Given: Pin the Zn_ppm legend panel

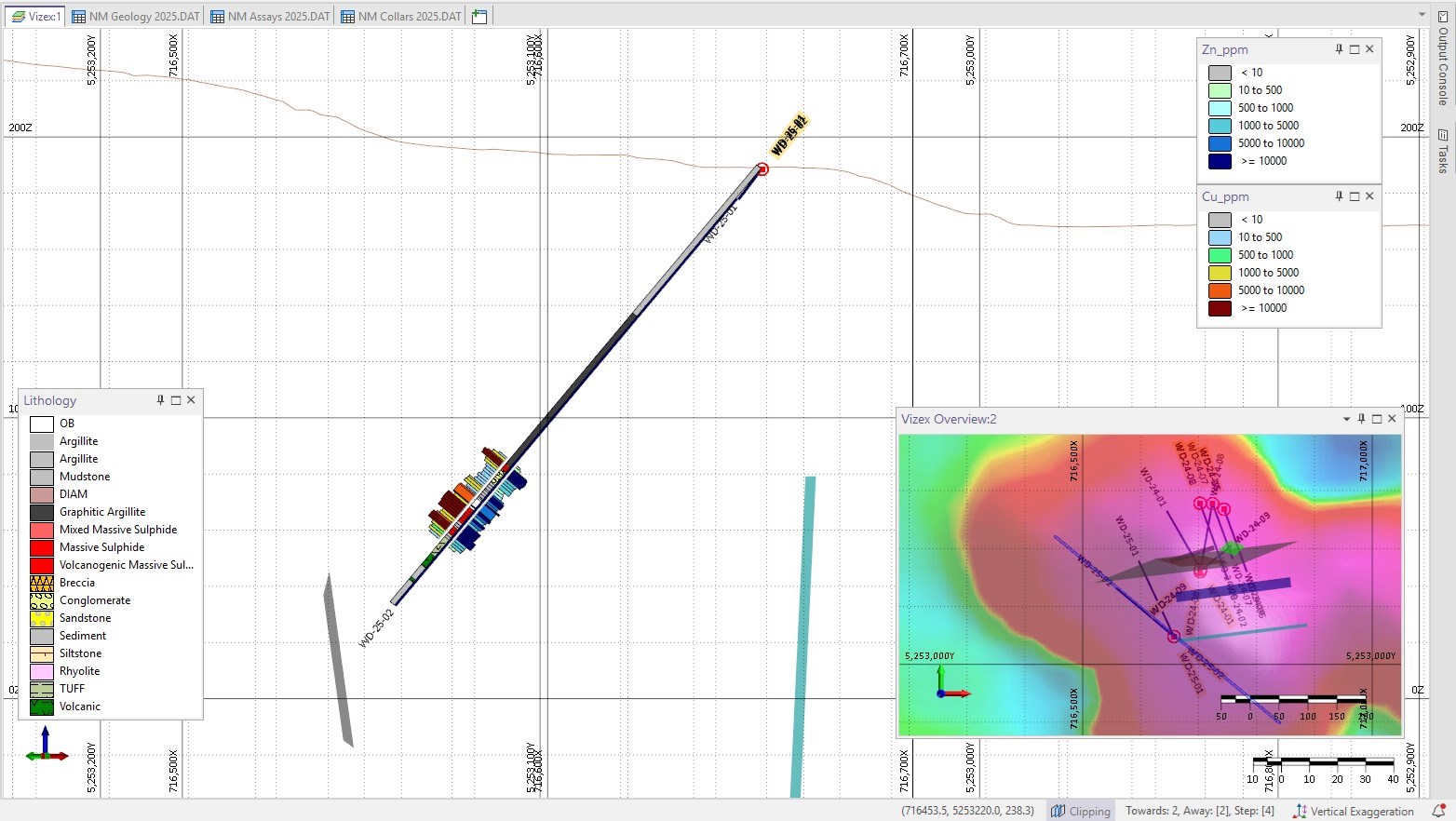Looking at the screenshot, I should pyautogui.click(x=1339, y=49).
